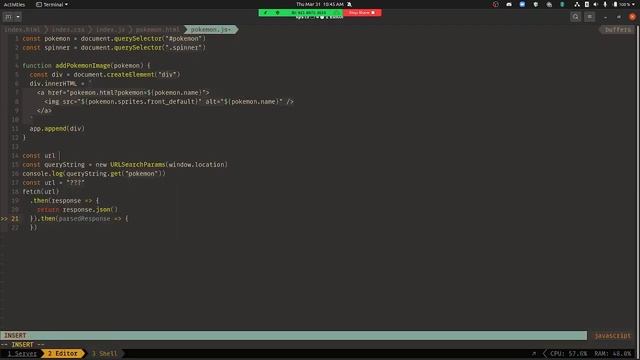
Task: Open the dropdown arrow beside new tab icon
Action: click(18, 17)
